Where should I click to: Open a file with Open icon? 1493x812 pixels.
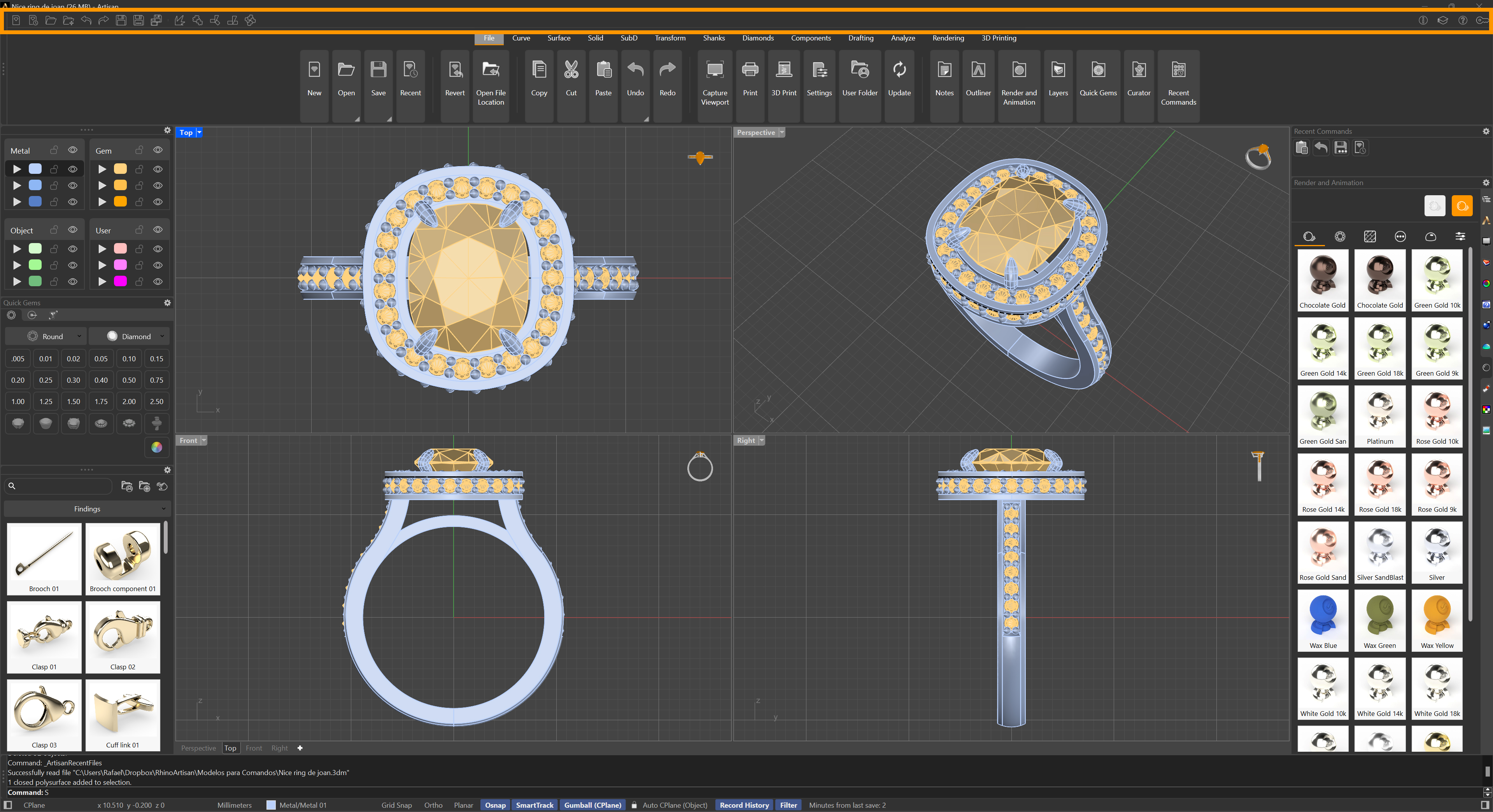(x=346, y=70)
